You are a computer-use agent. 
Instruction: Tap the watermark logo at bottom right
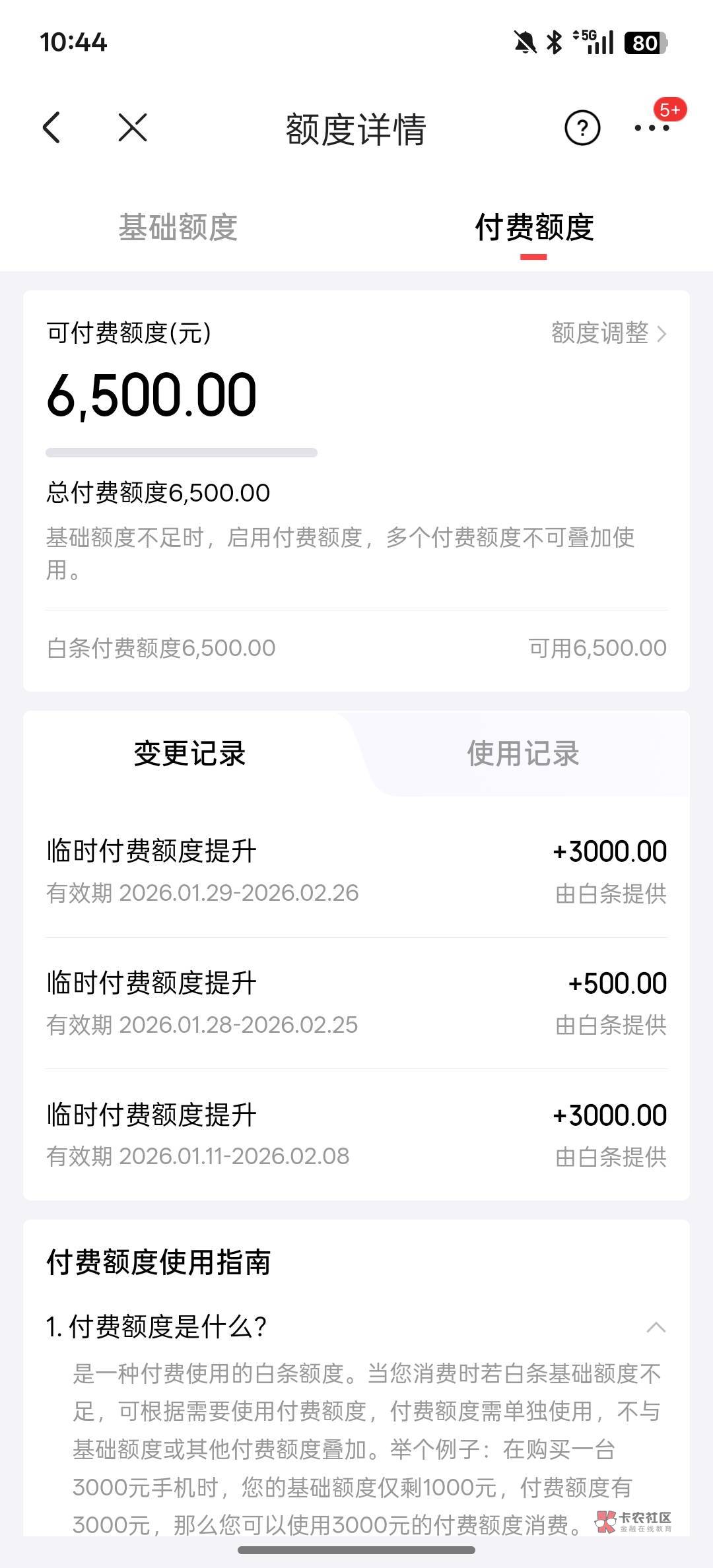[634, 1522]
